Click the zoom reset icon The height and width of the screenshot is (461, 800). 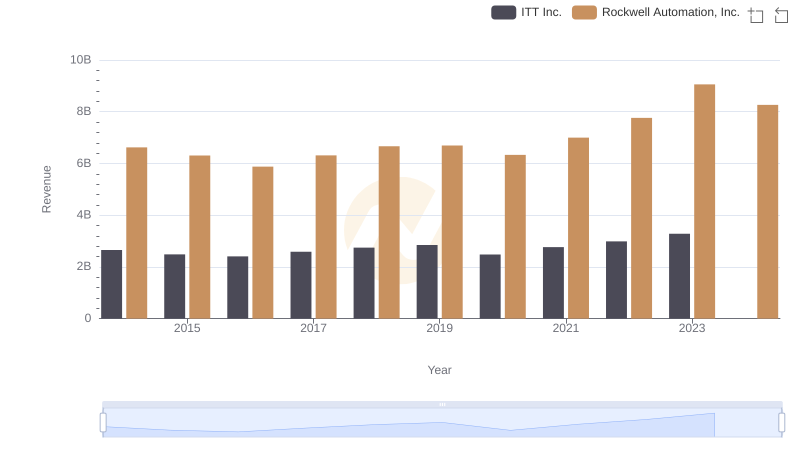coord(782,15)
